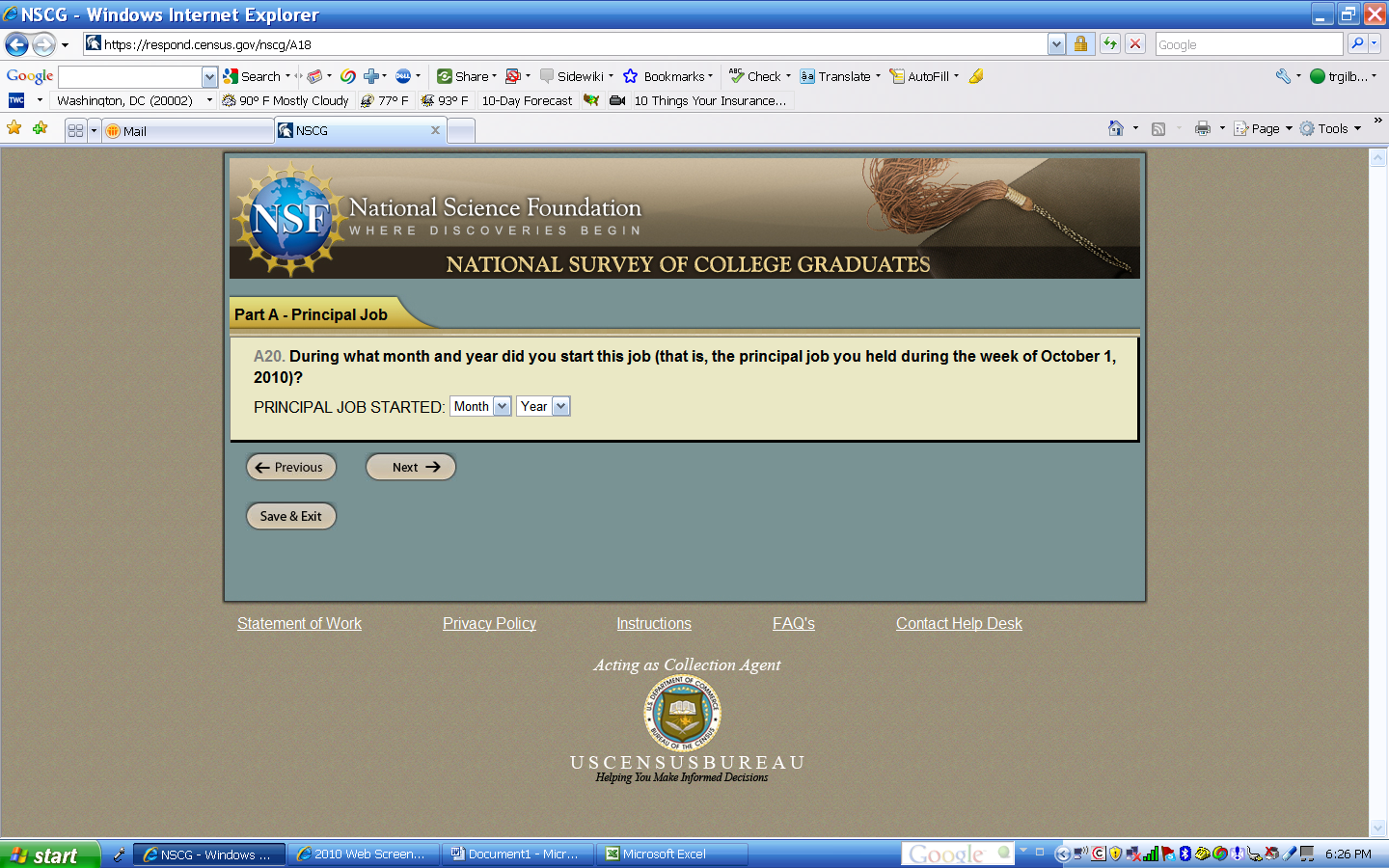Click the Google toolbar Bookmarks star
The image size is (1389, 868).
point(631,76)
